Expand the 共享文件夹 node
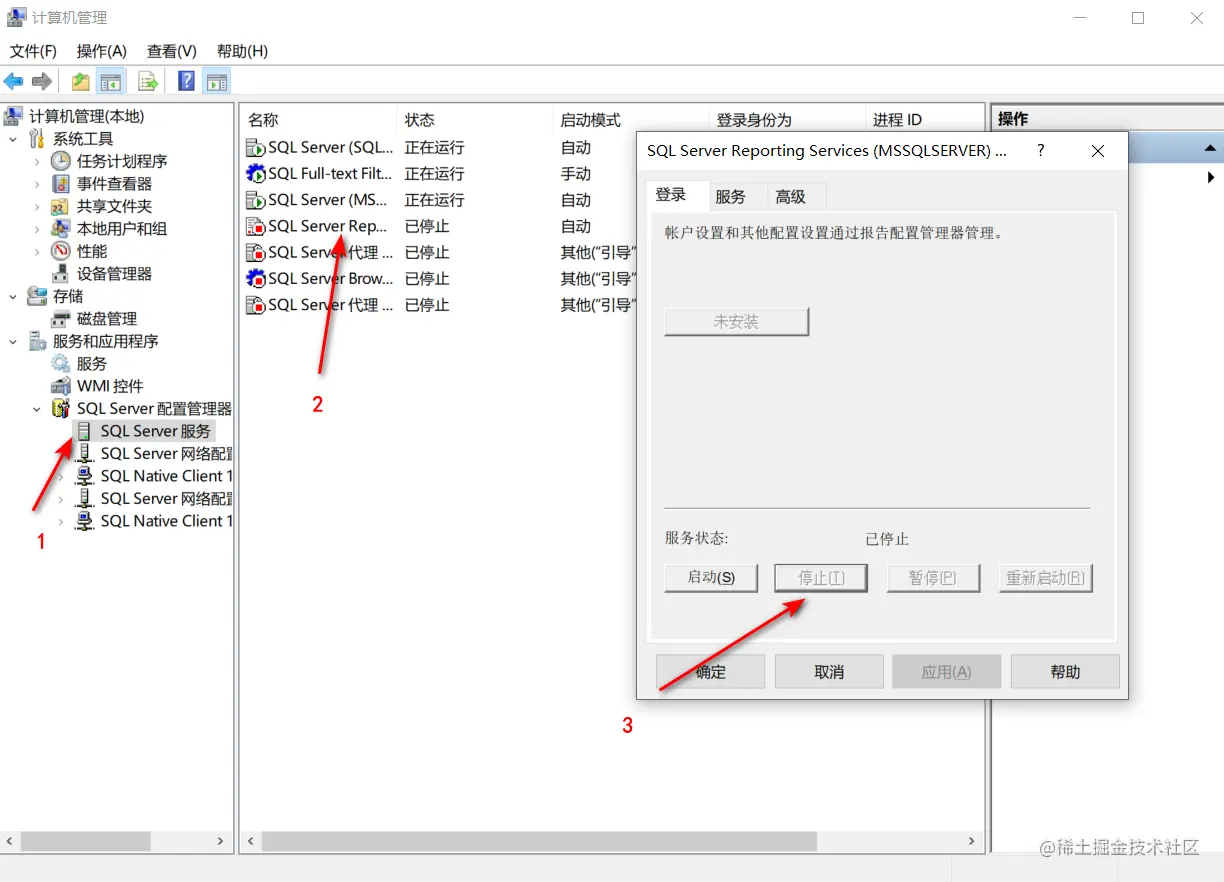The width and height of the screenshot is (1224, 882). point(37,206)
